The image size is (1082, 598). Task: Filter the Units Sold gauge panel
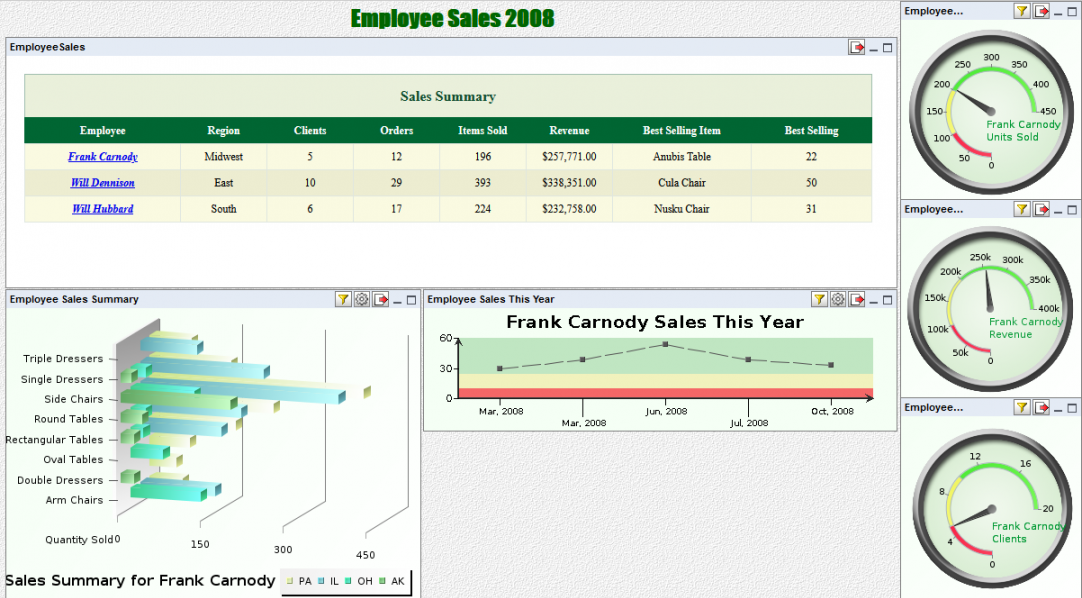coord(1022,11)
